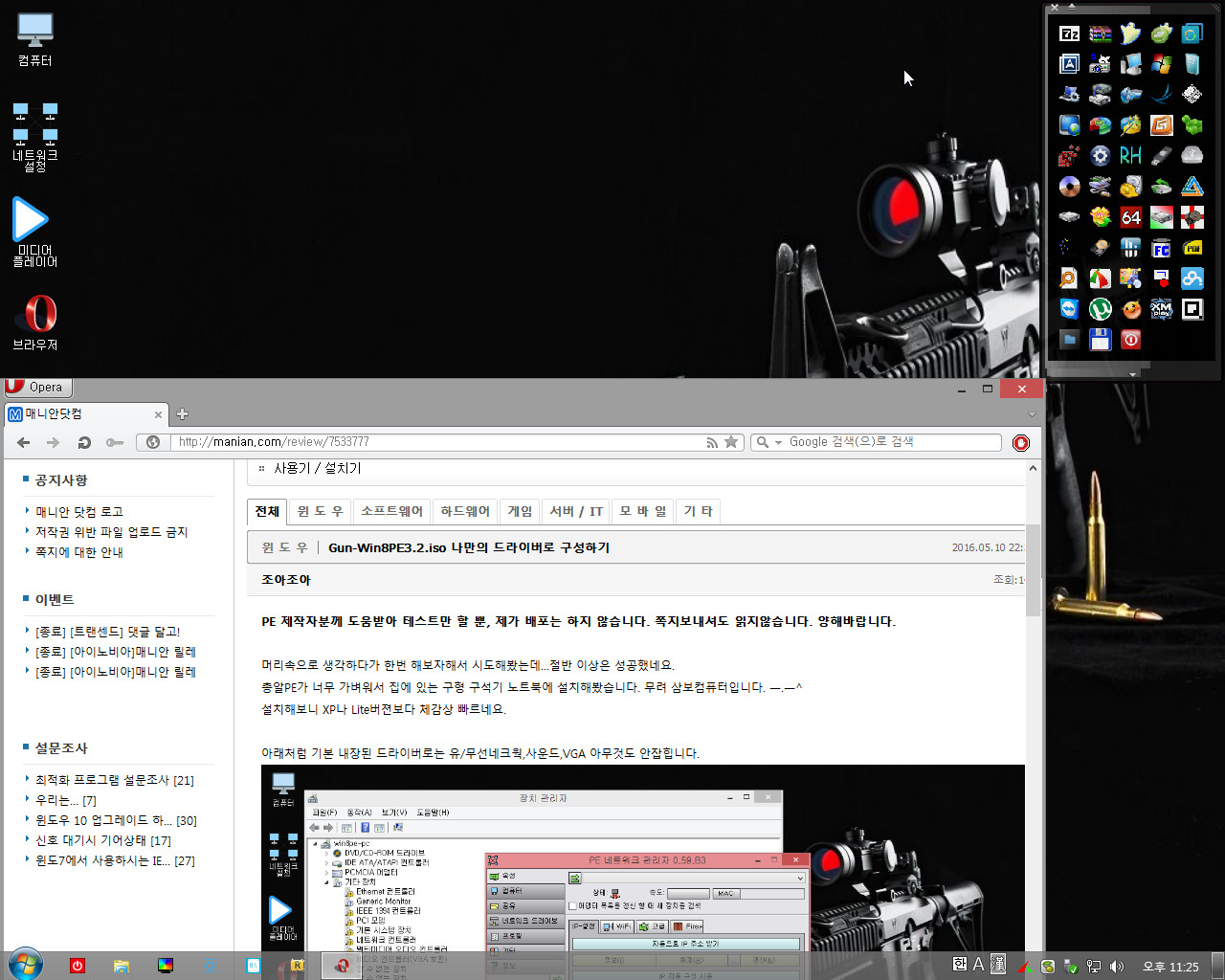Image resolution: width=1225 pixels, height=980 pixels.
Task: Click the volume speaker tray icon
Action: 1116,967
